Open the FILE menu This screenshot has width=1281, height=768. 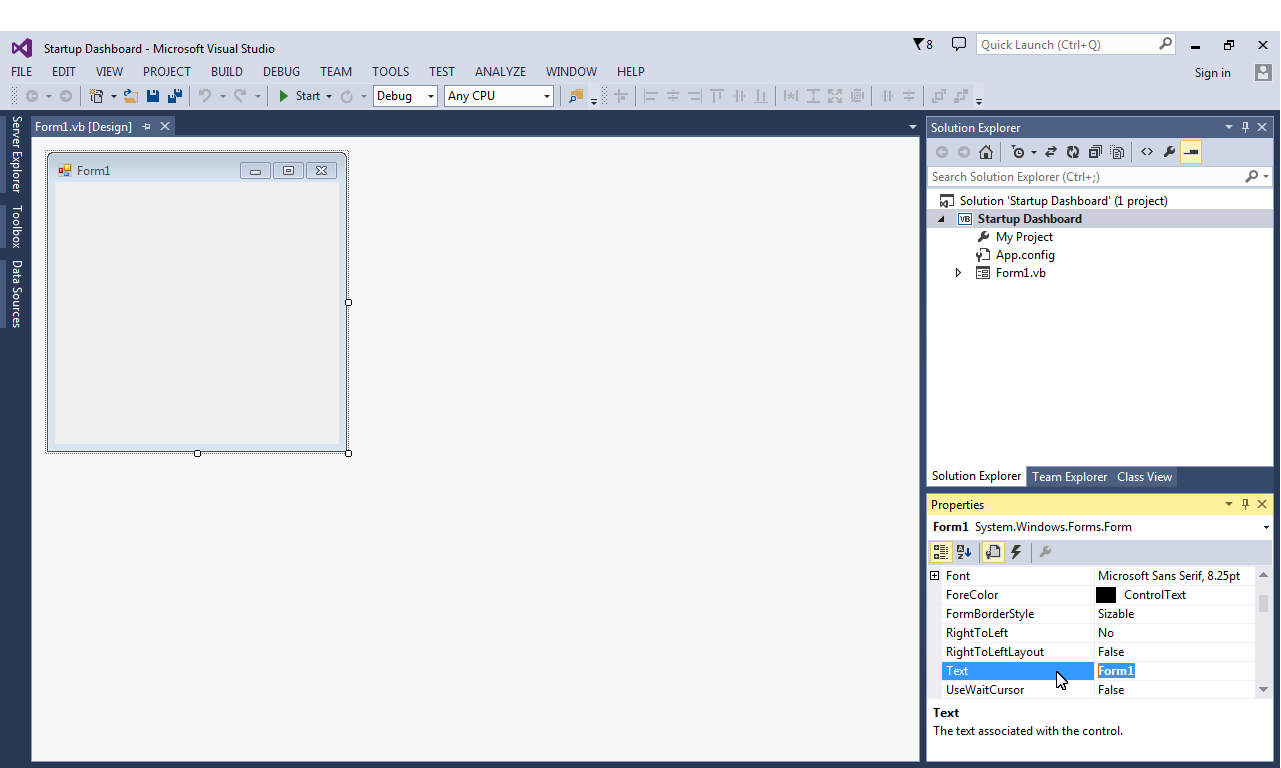click(22, 72)
